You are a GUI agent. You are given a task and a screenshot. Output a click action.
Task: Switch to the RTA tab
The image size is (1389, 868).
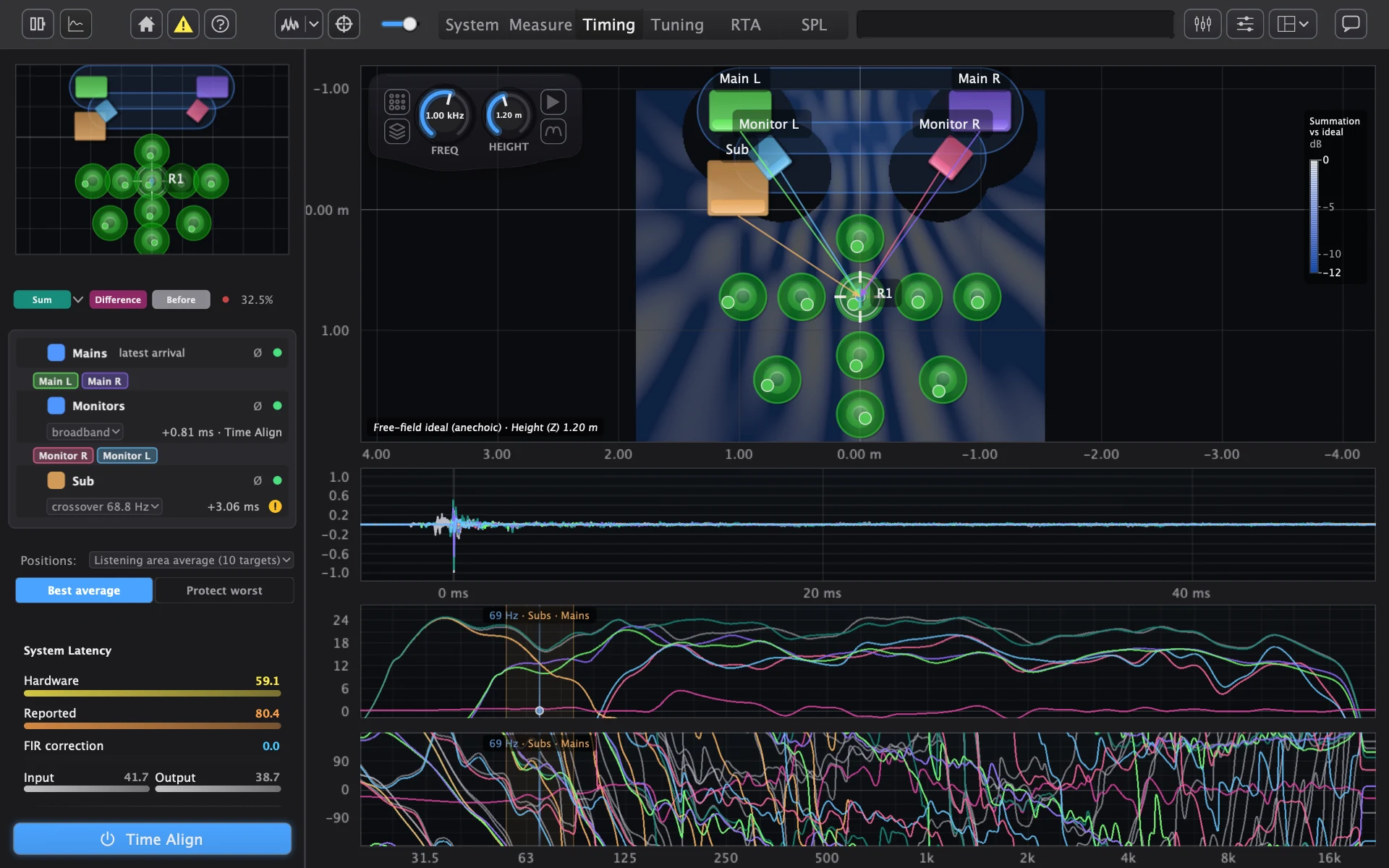coord(745,25)
